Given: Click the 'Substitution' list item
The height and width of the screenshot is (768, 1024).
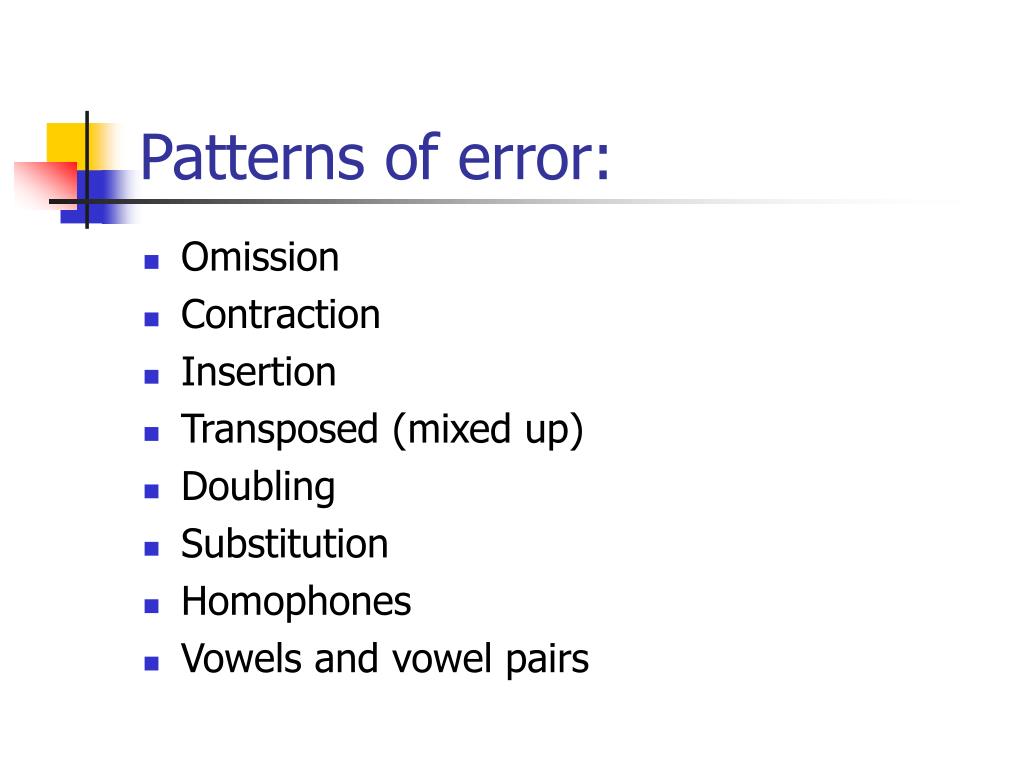Looking at the screenshot, I should [285, 543].
